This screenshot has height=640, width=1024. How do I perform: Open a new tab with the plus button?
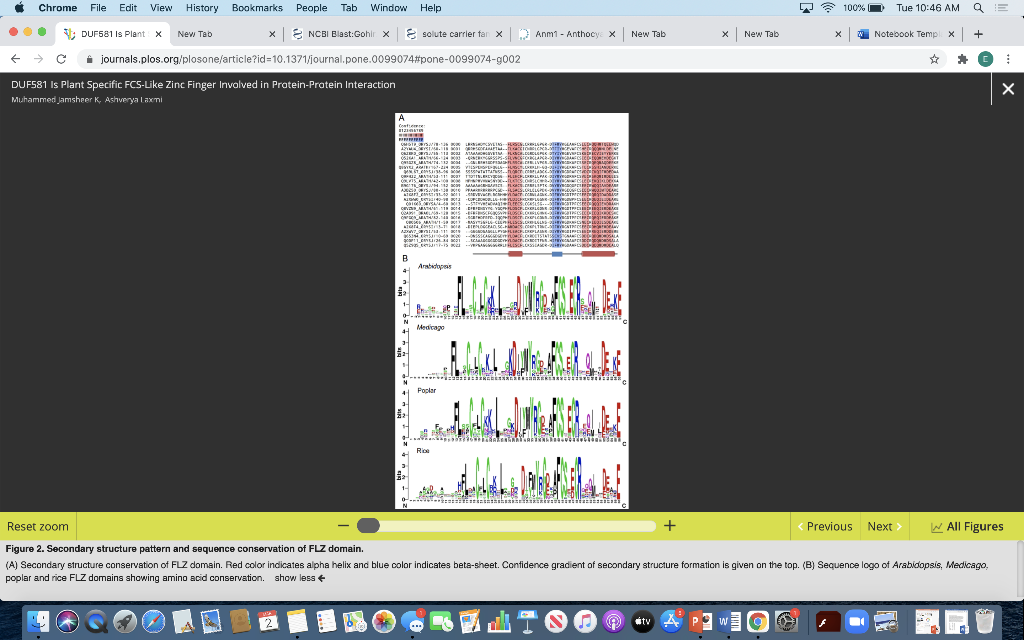tap(976, 32)
